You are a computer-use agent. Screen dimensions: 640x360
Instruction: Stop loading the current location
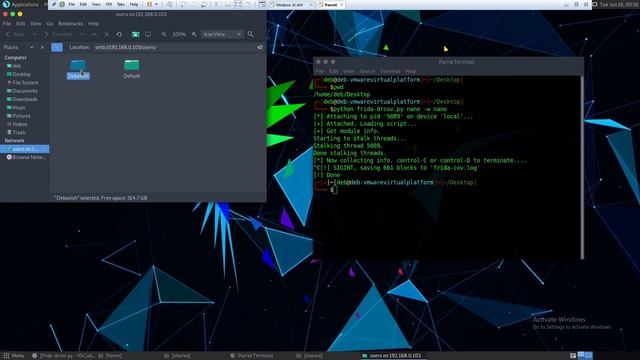107,34
